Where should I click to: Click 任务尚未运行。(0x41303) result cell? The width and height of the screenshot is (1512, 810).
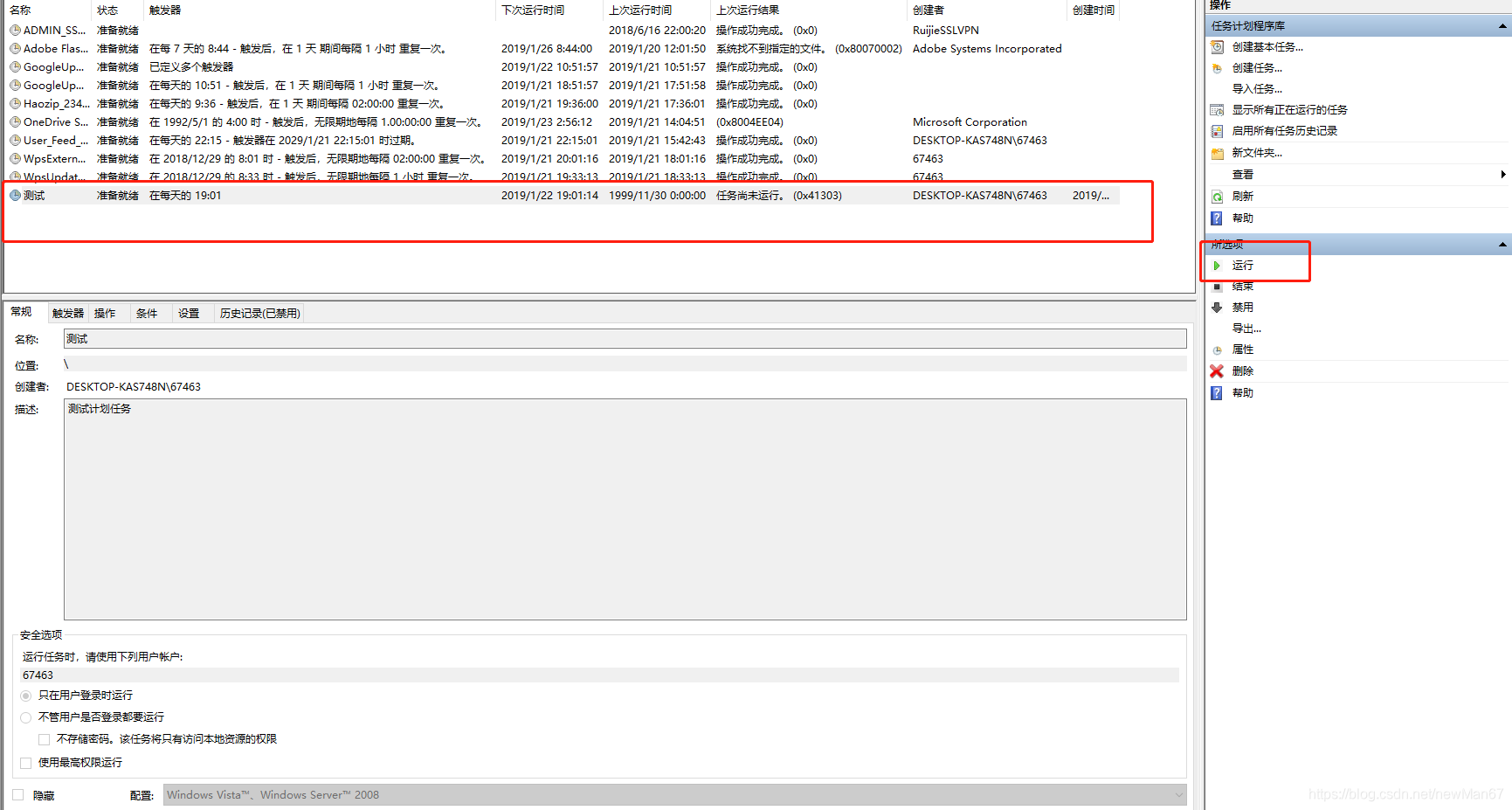779,196
